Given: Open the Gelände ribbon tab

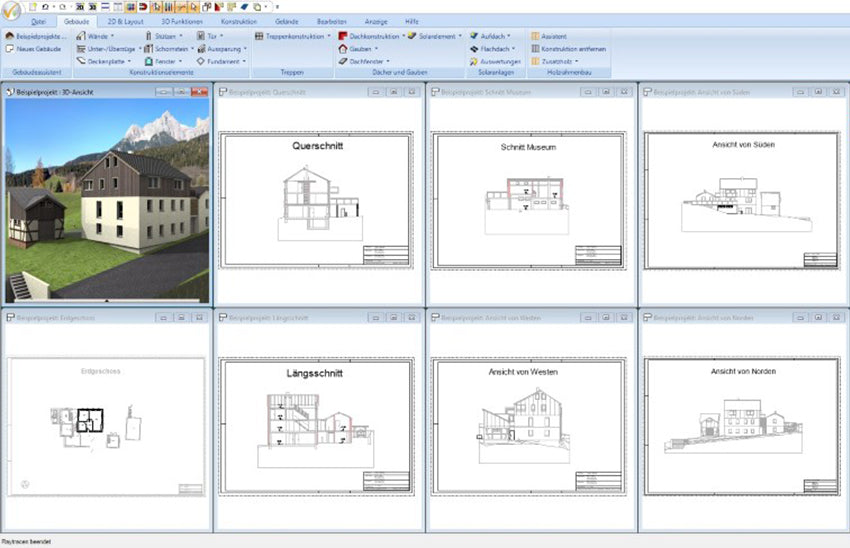Looking at the screenshot, I should [287, 20].
